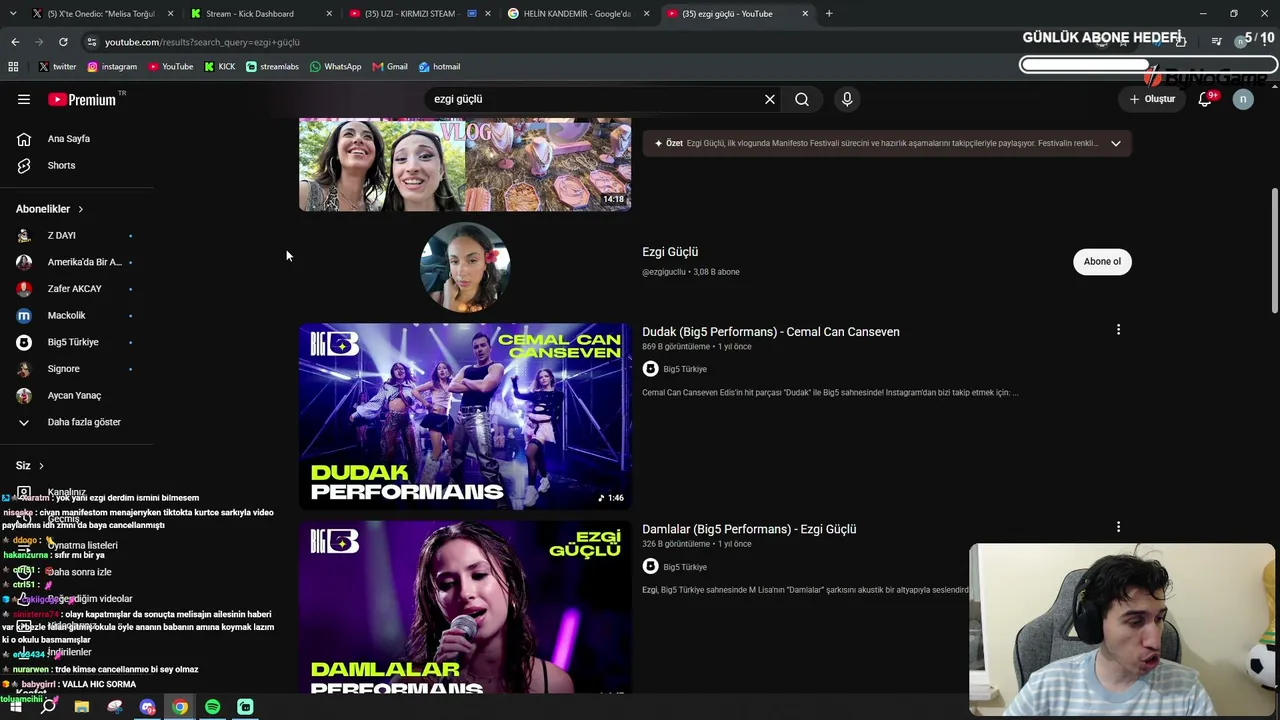Click the YouTube Premium logo

point(82,99)
